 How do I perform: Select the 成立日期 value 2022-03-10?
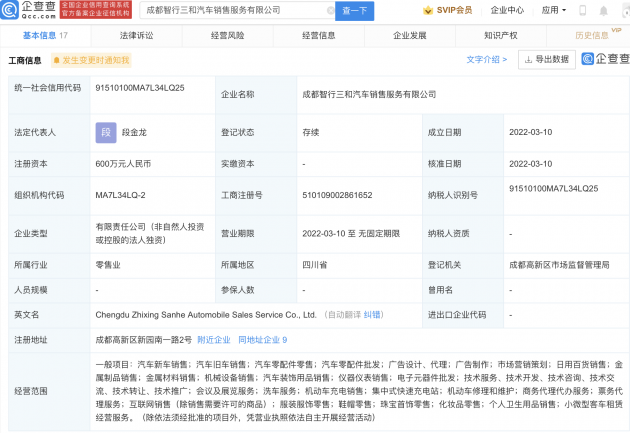[x=531, y=132]
